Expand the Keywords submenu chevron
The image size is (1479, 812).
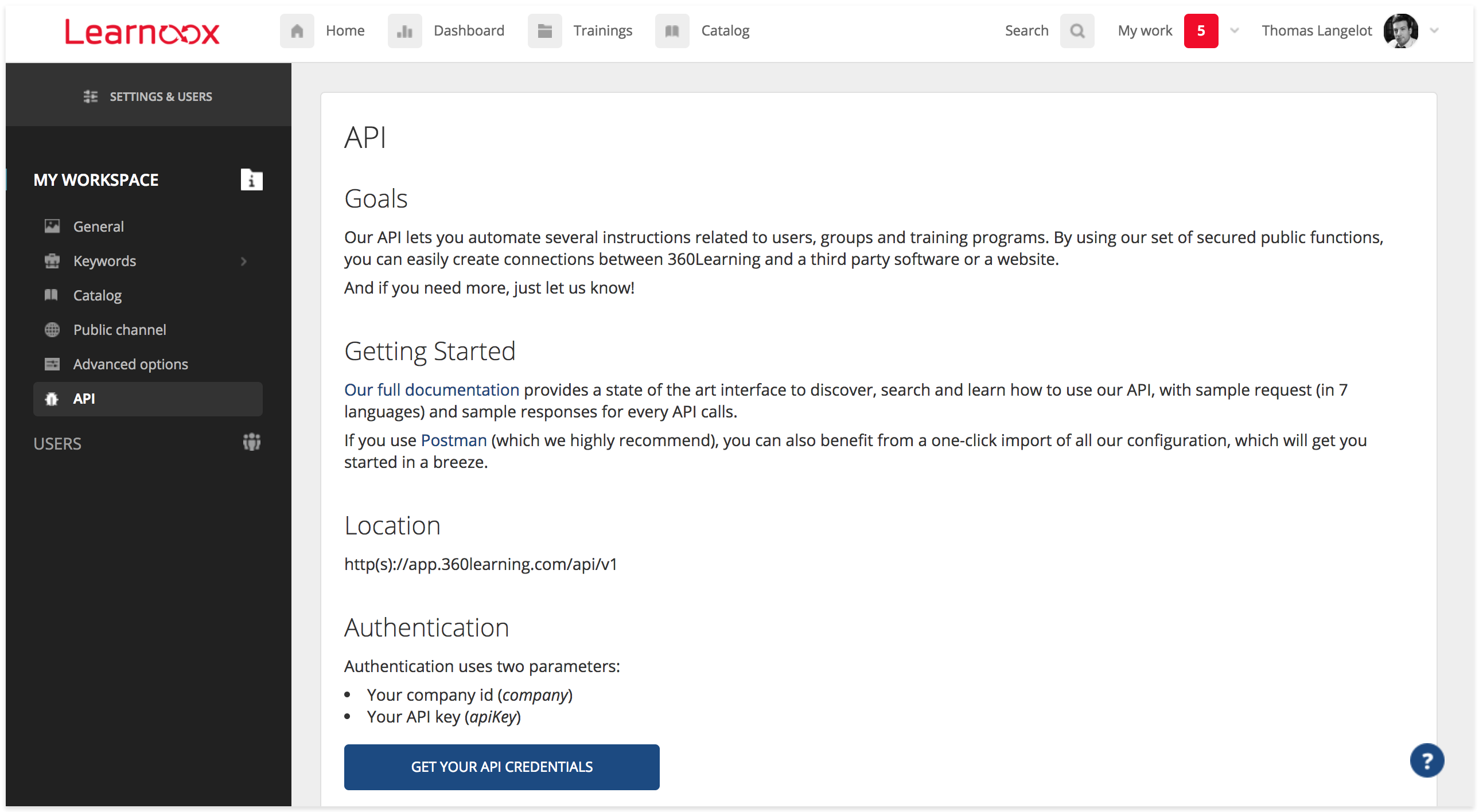tap(244, 261)
